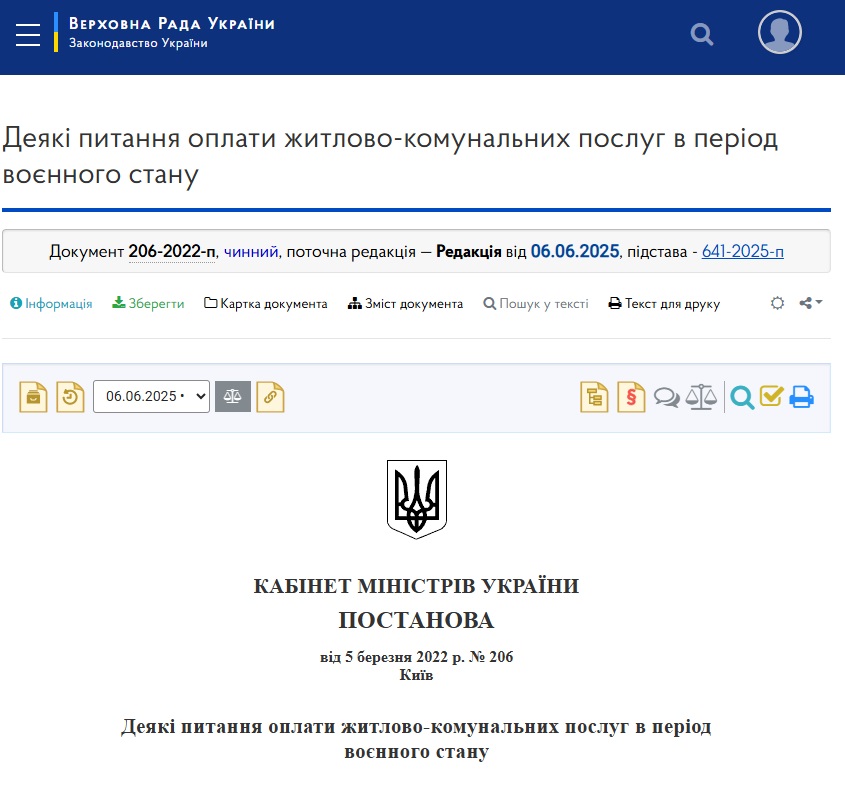
Task: Open Зміст документа menu item
Action: click(x=406, y=304)
